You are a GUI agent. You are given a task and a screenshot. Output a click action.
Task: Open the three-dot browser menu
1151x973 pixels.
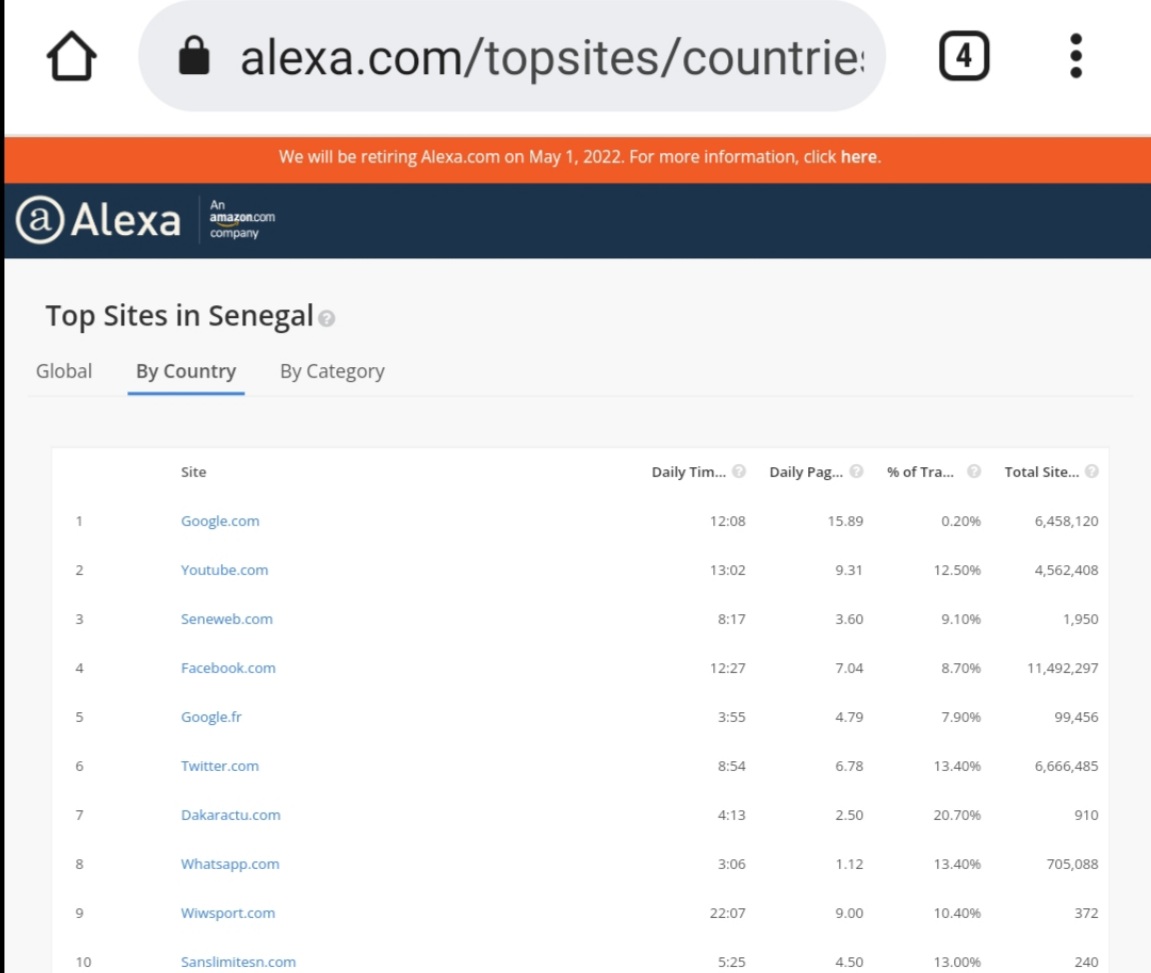tap(1076, 55)
